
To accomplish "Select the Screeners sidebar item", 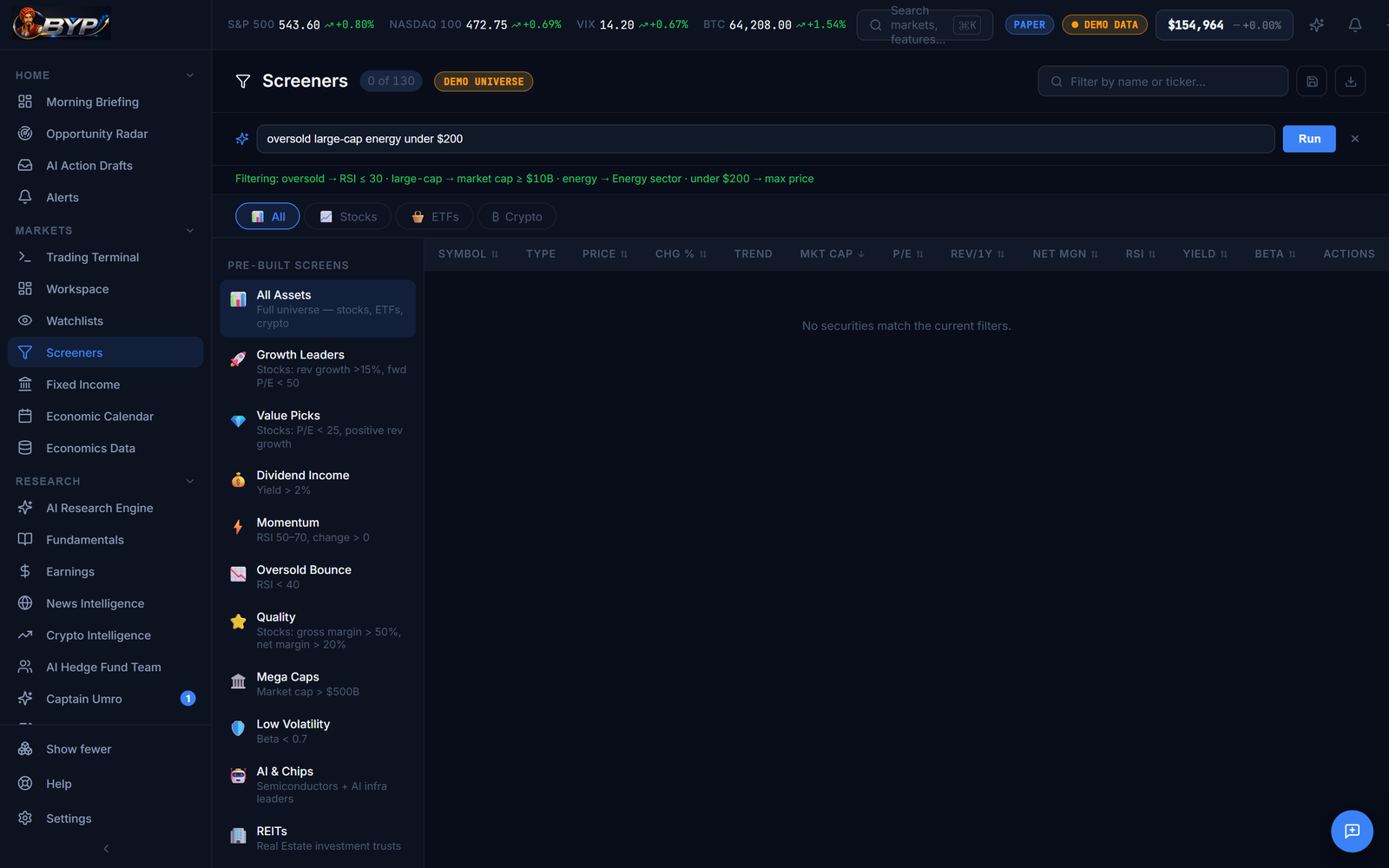I will pyautogui.click(x=105, y=352).
